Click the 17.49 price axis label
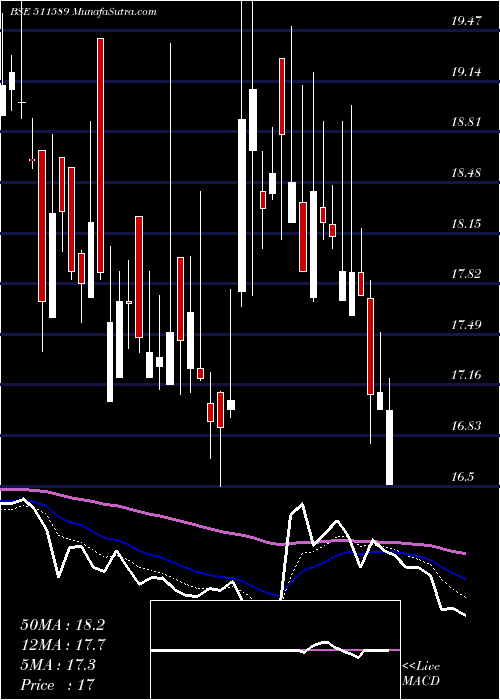The image size is (500, 700). click(467, 325)
